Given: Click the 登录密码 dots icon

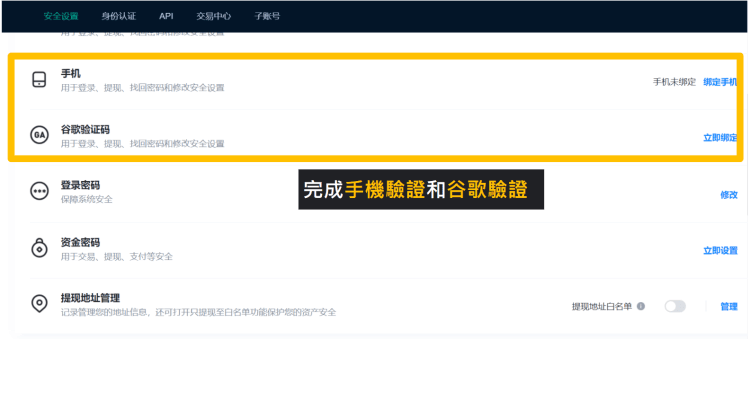Looking at the screenshot, I should (39, 192).
